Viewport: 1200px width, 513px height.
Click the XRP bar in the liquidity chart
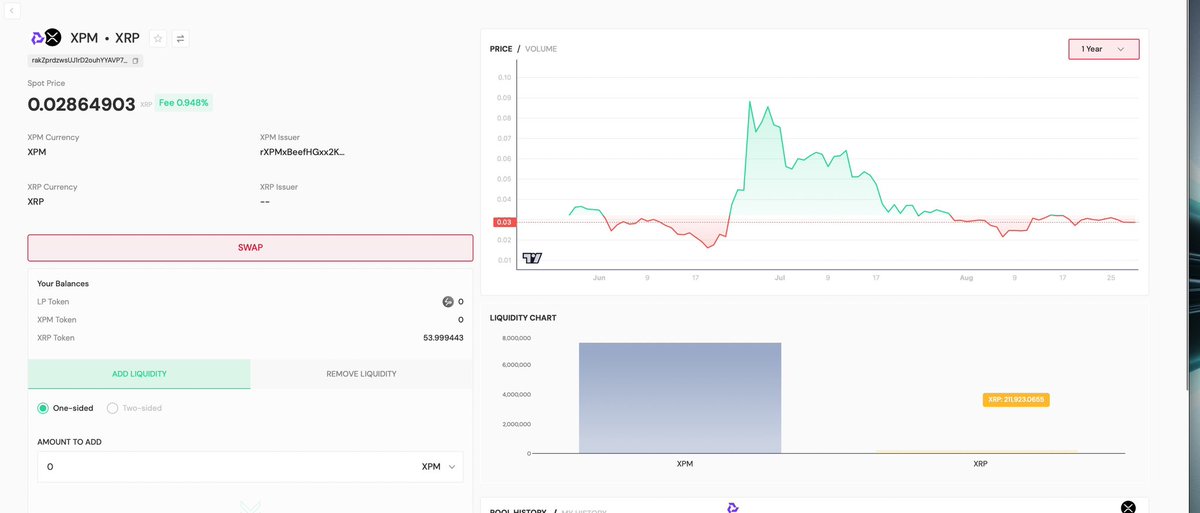(977, 452)
